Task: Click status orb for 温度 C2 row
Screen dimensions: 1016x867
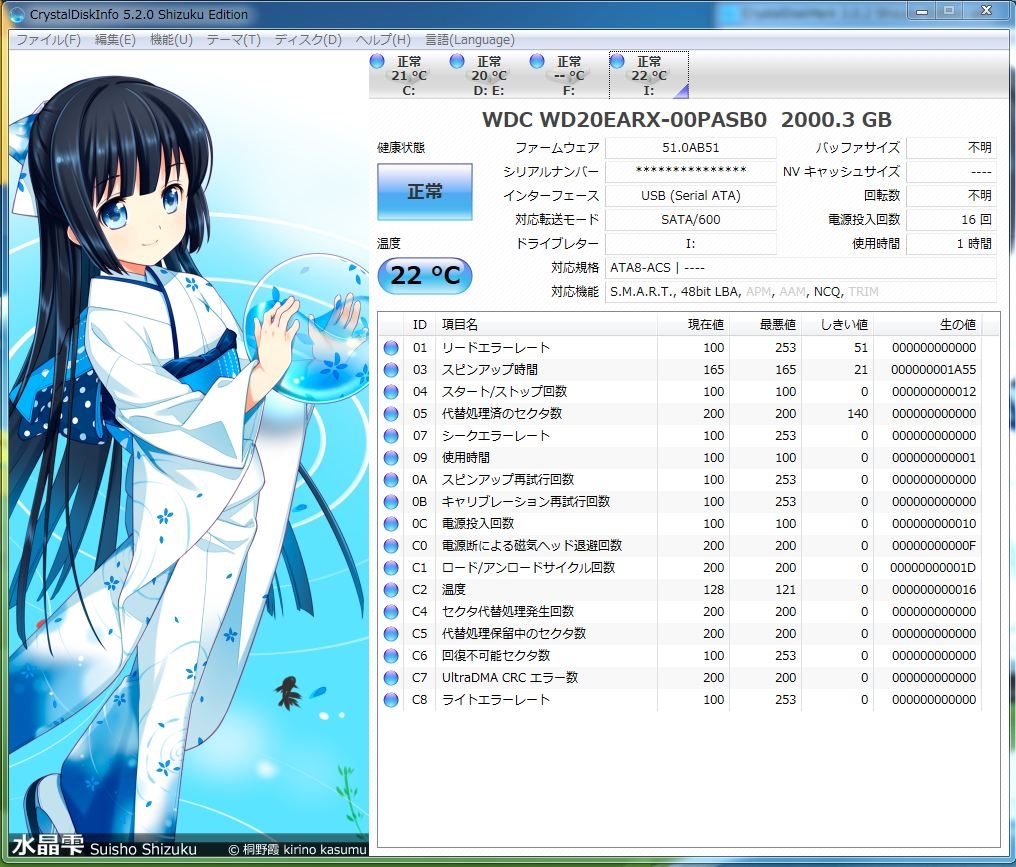Action: tap(391, 590)
